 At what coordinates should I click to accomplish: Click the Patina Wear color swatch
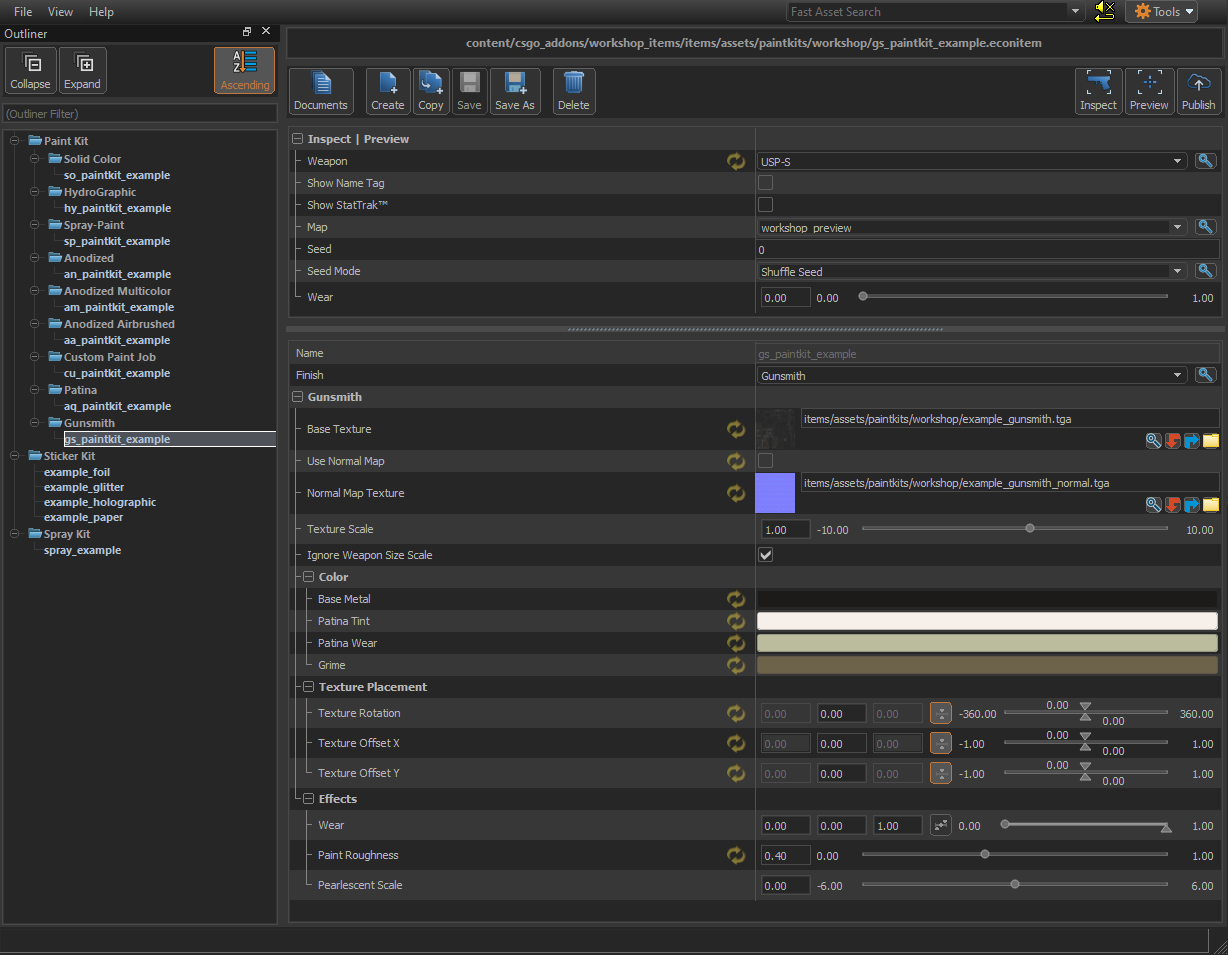[987, 643]
